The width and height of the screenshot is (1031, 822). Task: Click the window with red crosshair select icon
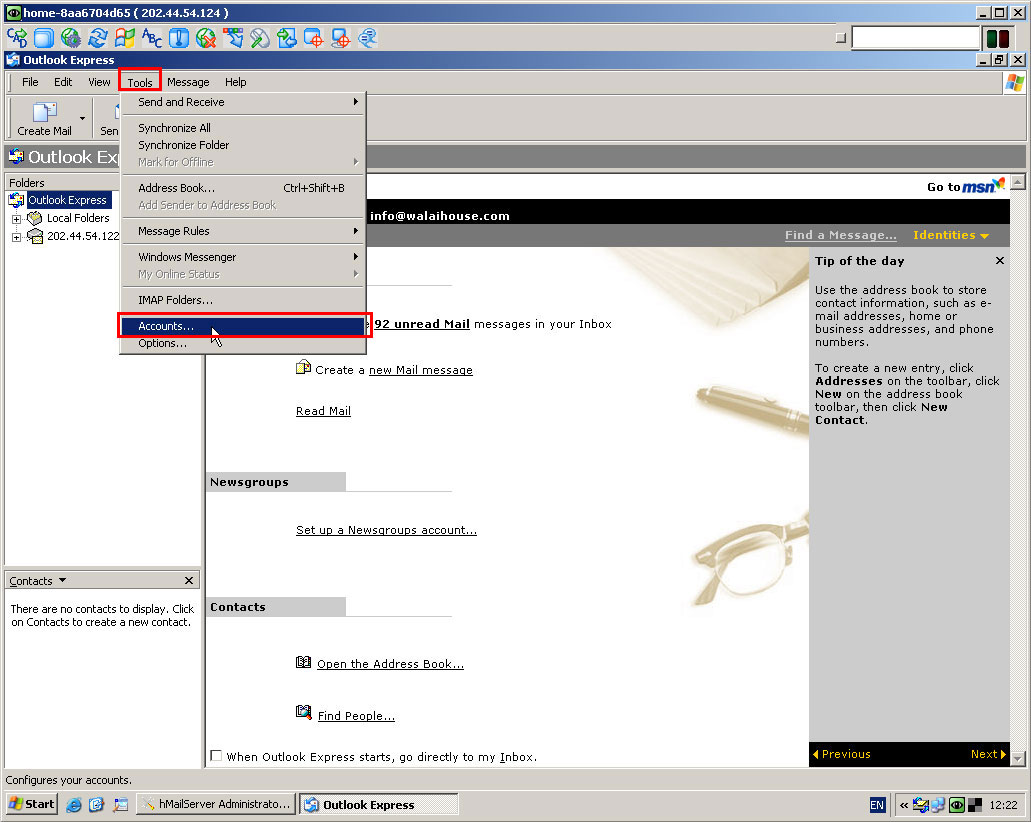314,38
